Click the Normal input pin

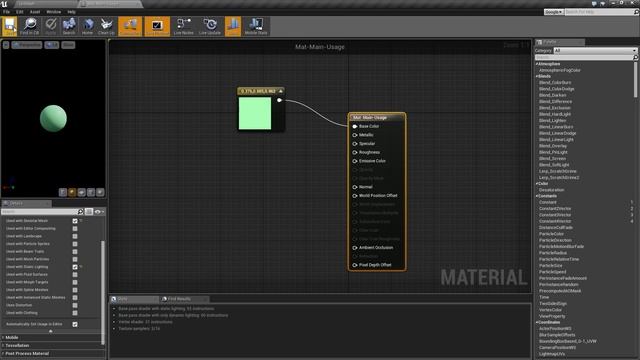tap(355, 187)
